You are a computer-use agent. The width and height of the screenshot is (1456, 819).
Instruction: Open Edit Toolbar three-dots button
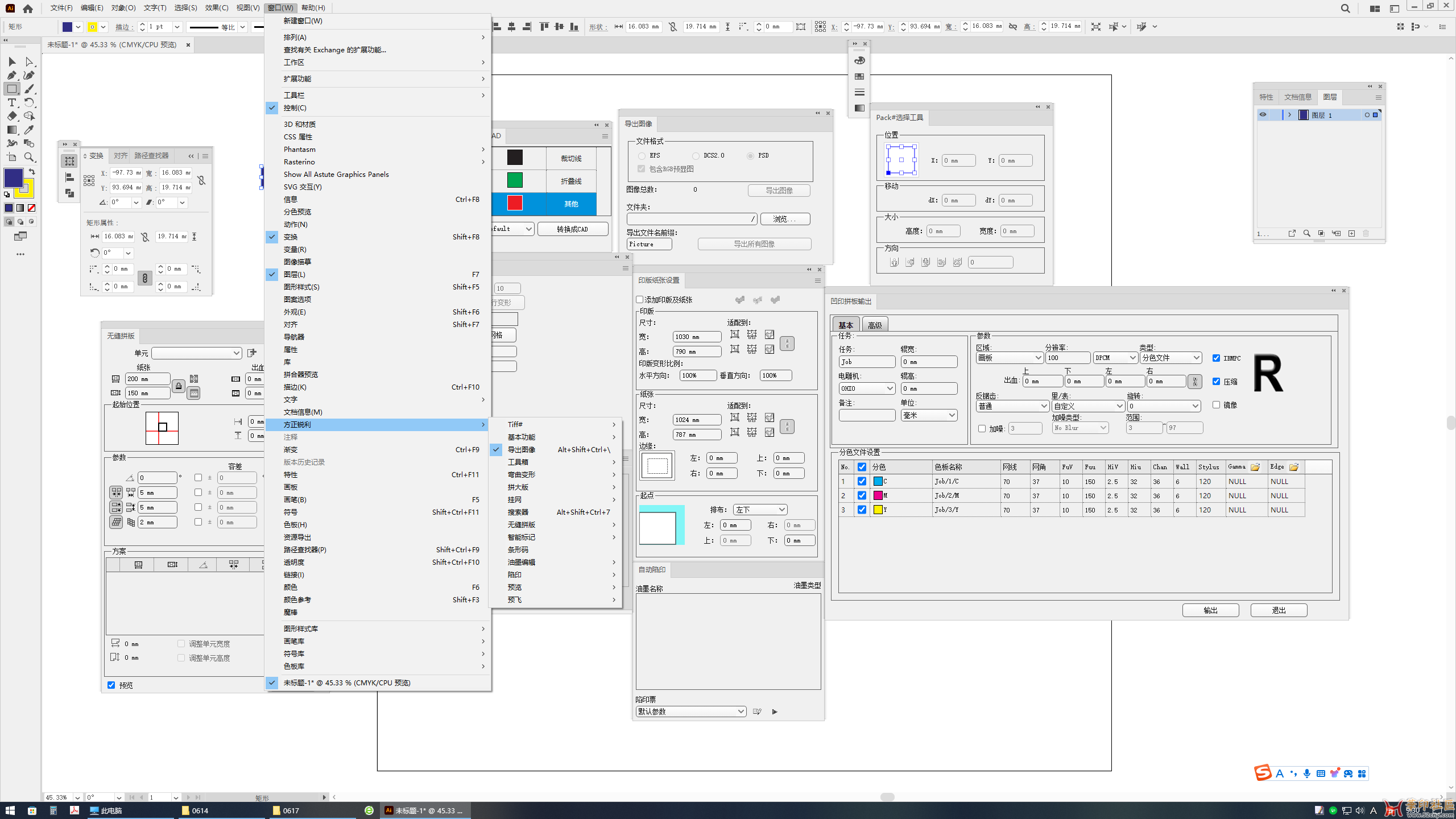(20, 254)
